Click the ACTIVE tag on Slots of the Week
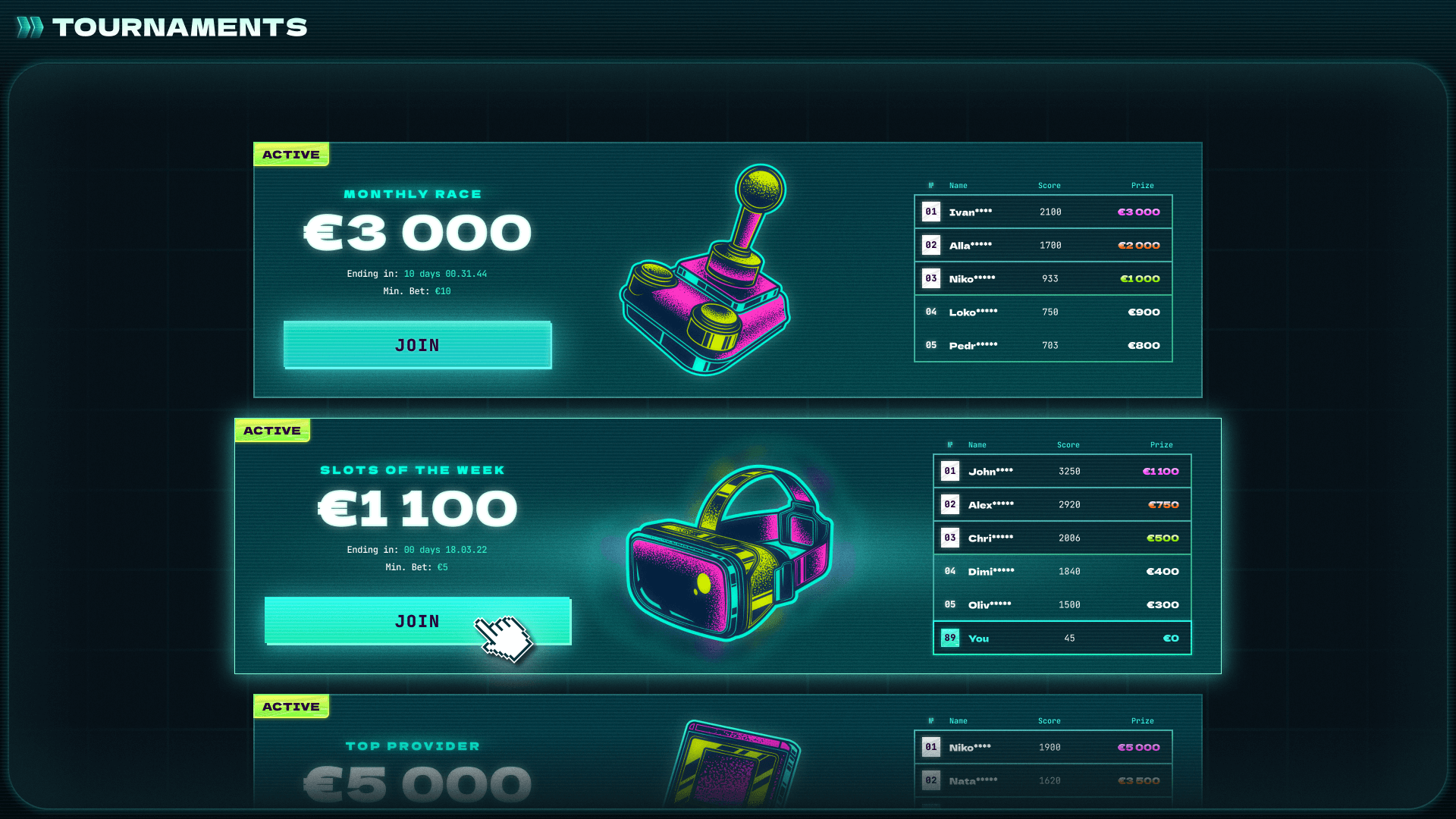 point(272,431)
